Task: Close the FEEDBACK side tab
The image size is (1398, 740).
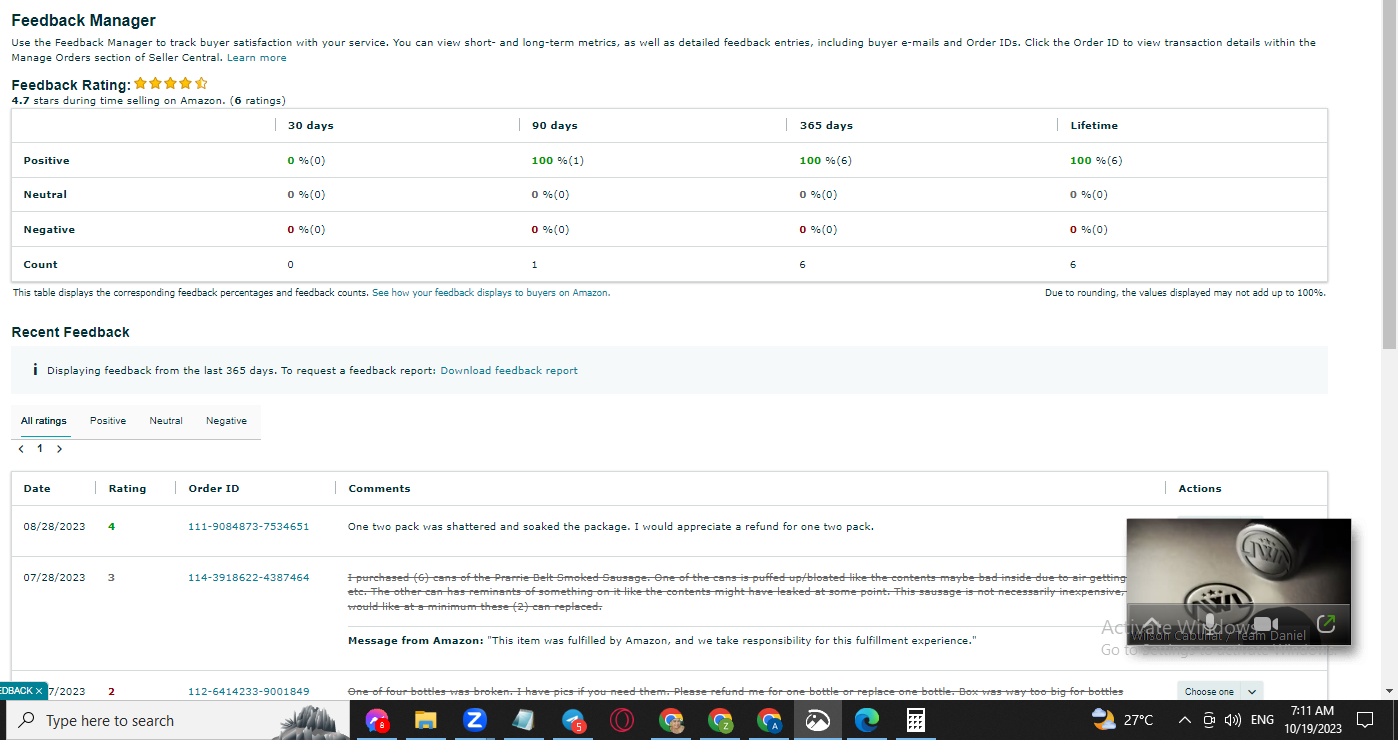Action: point(39,690)
